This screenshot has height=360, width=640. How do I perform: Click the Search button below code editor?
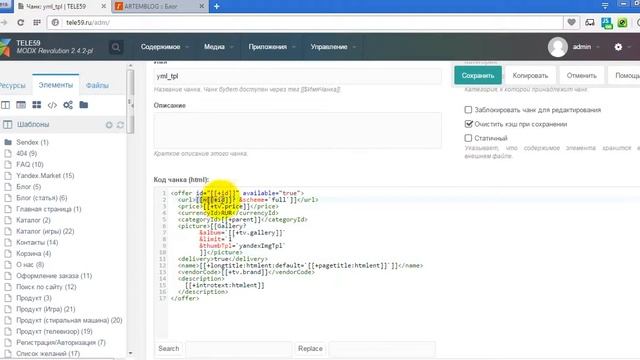pyautogui.click(x=169, y=349)
